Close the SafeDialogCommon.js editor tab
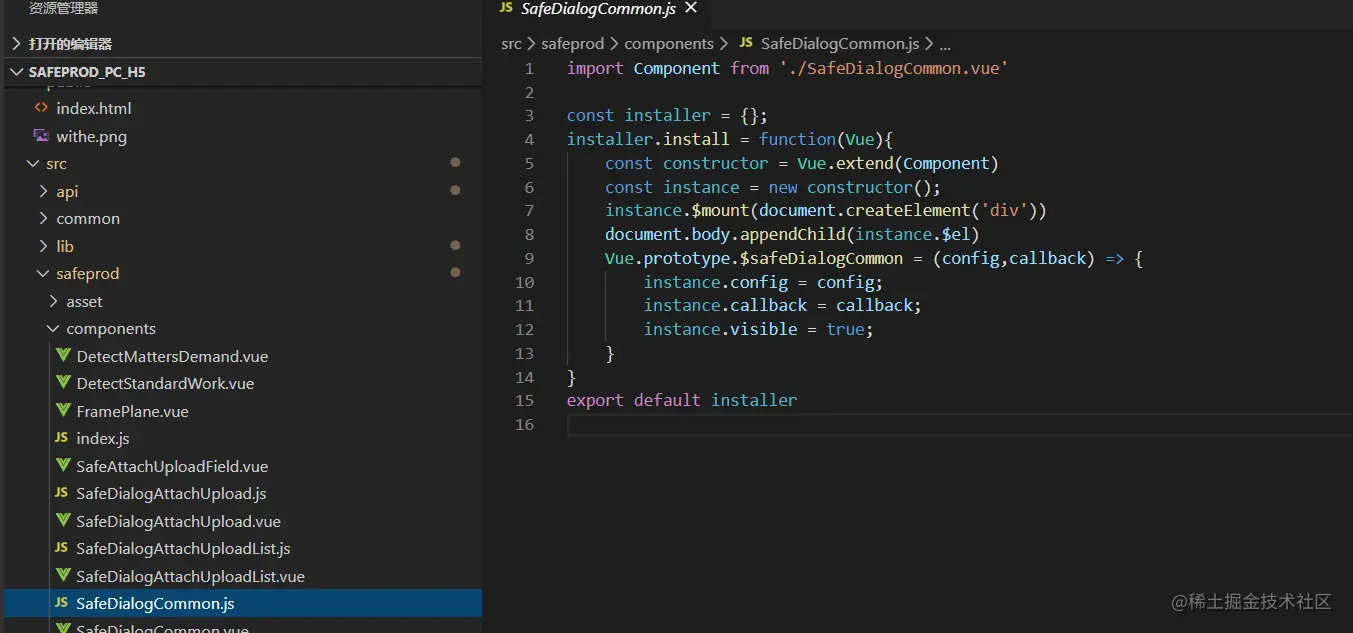1353x633 pixels. (x=690, y=9)
